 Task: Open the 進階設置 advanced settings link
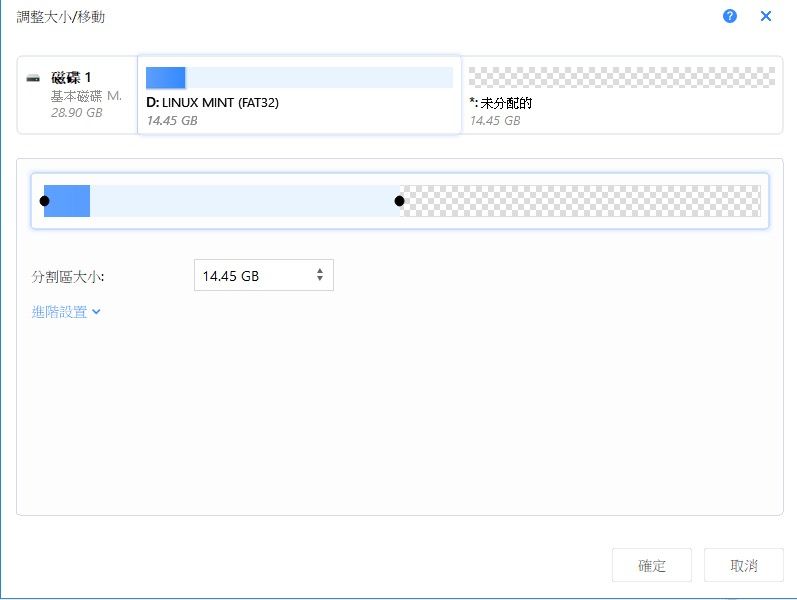click(59, 312)
